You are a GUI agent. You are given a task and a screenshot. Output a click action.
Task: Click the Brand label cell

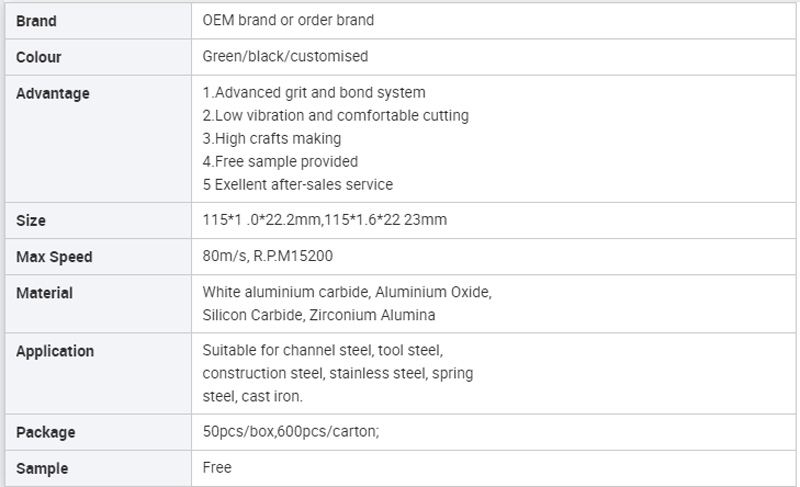[98, 21]
